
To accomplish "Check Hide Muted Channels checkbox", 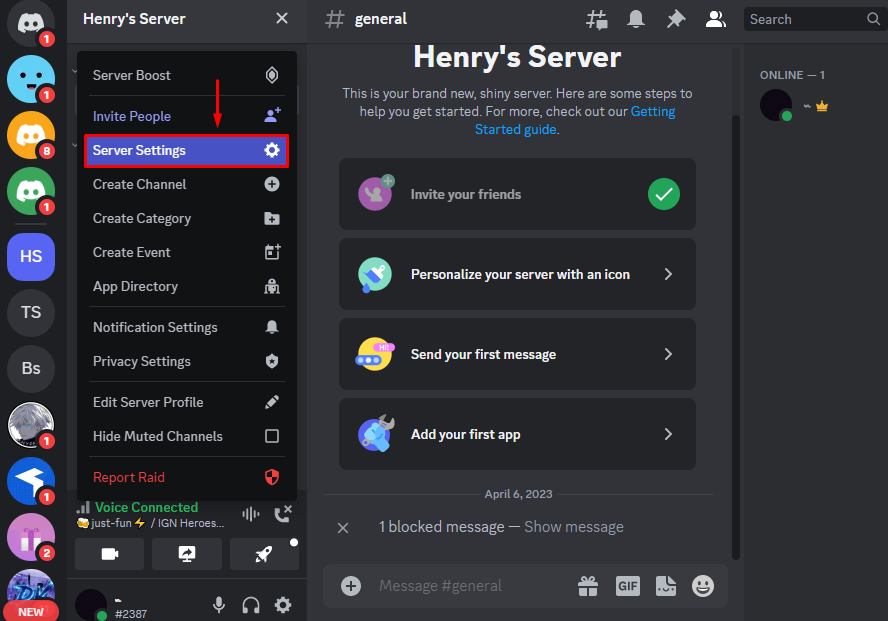I will (272, 436).
